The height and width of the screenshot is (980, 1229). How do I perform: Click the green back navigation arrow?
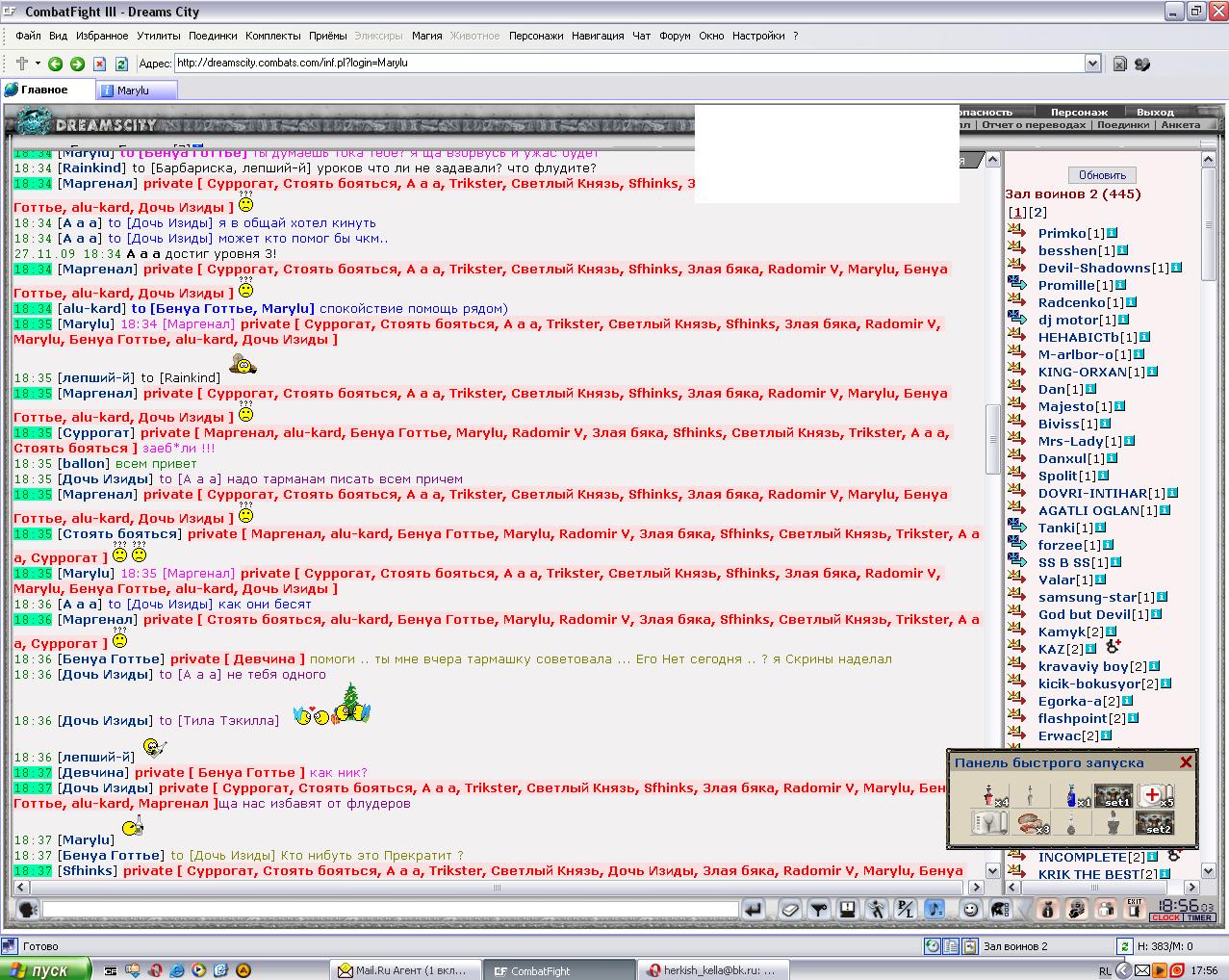click(x=55, y=64)
